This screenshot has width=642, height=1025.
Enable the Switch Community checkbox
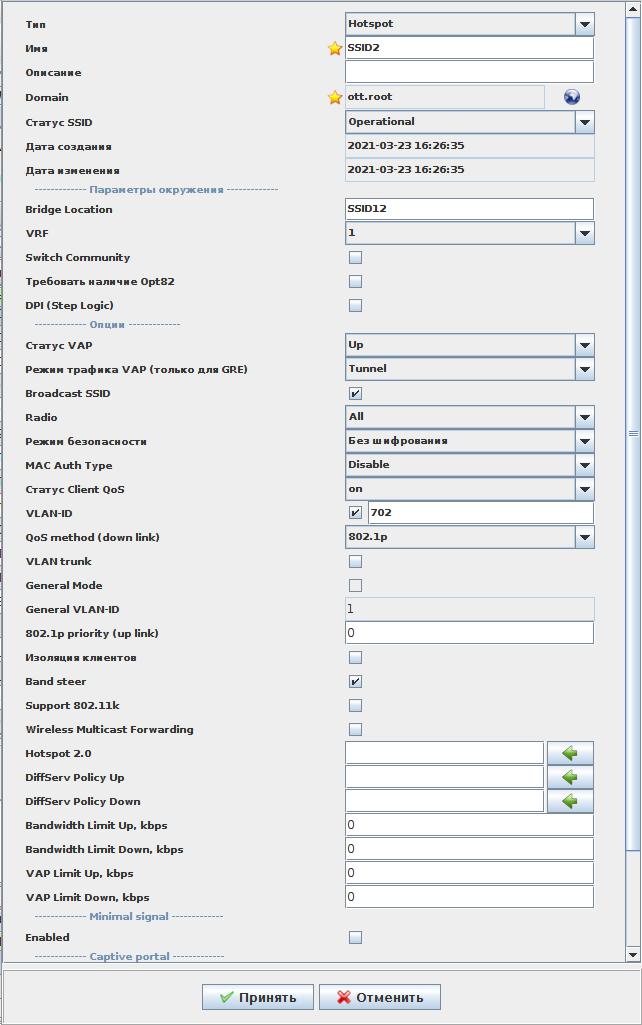pos(355,258)
